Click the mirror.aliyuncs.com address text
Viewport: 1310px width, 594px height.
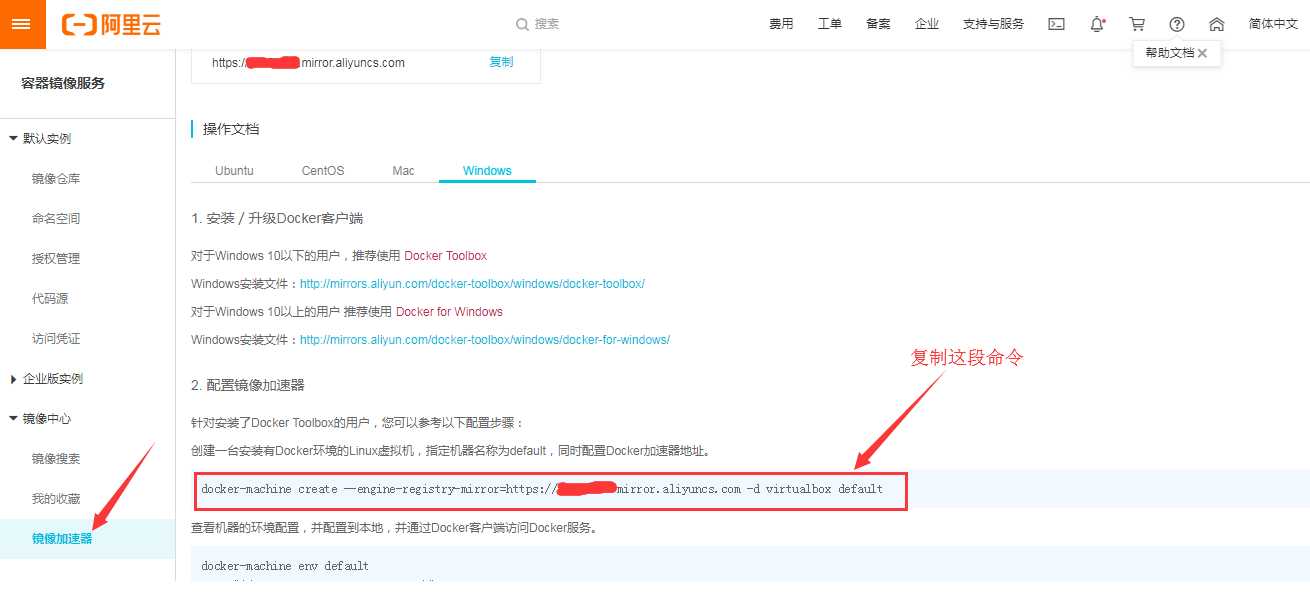[x=308, y=62]
